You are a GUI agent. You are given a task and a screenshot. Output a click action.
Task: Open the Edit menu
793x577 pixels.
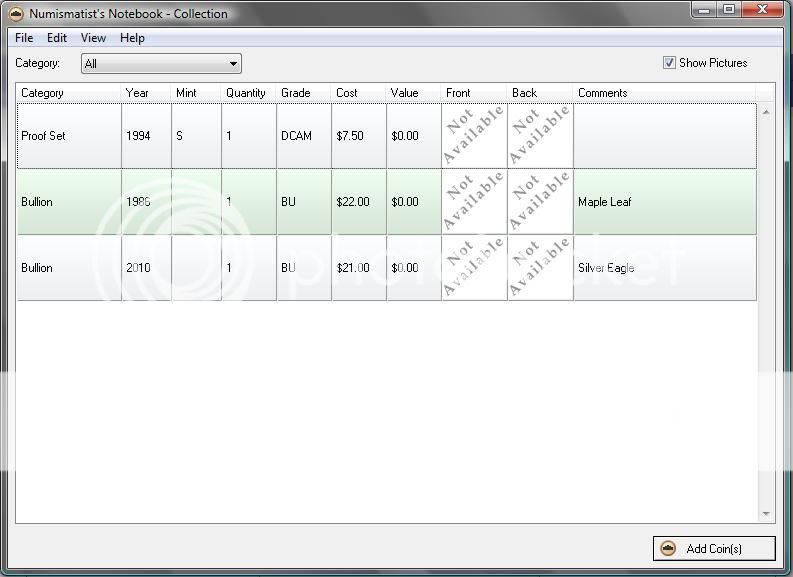[57, 38]
